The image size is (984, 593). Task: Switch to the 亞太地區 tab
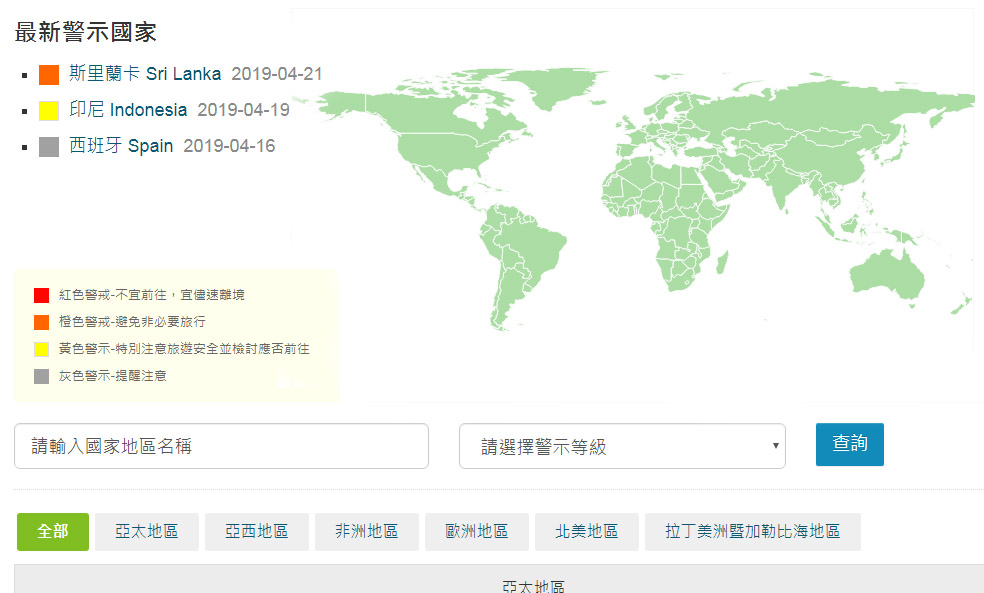click(147, 532)
